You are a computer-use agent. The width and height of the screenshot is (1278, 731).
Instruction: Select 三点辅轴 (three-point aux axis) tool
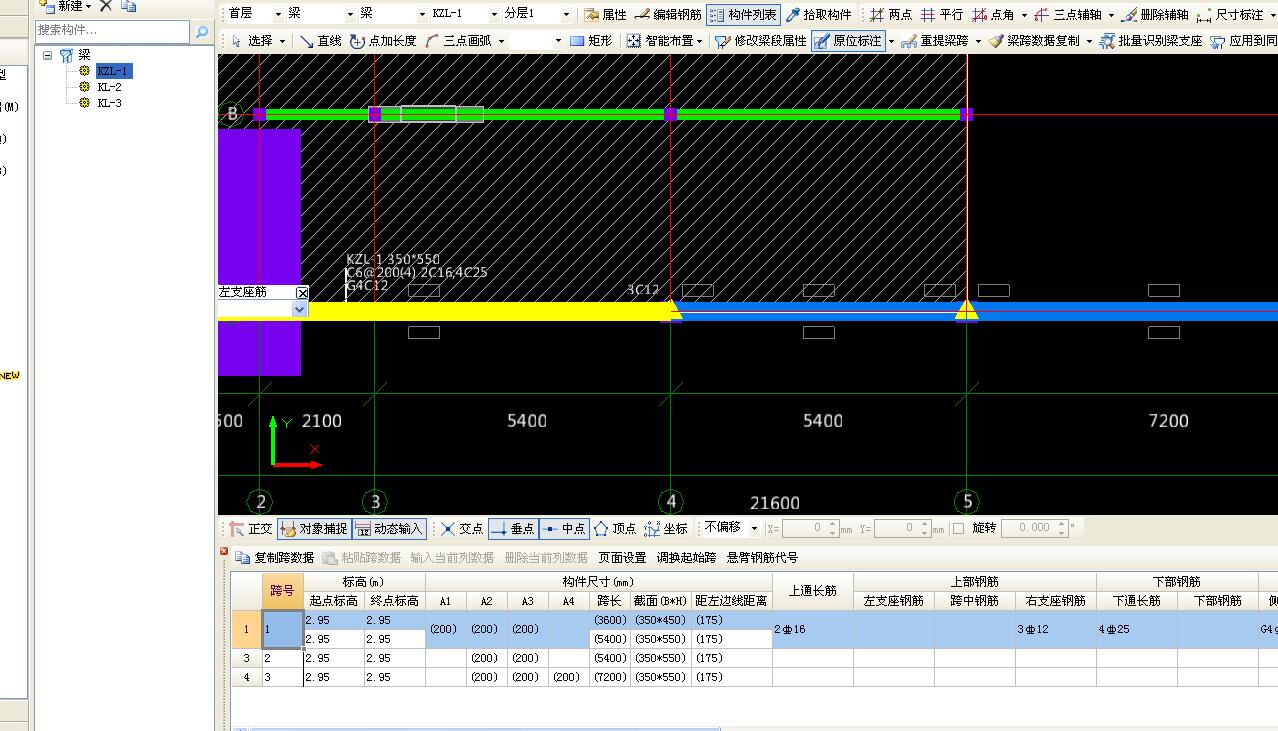tap(1068, 15)
